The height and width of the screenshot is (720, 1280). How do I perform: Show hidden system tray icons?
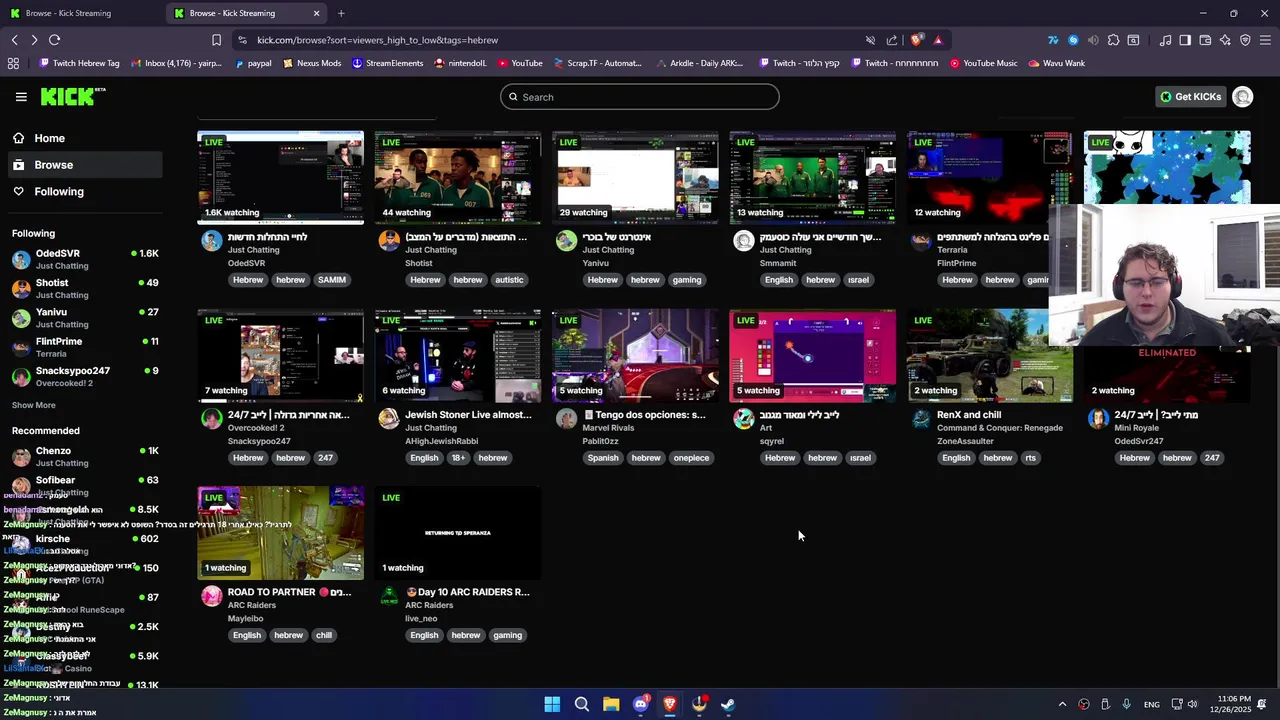pyautogui.click(x=1062, y=704)
